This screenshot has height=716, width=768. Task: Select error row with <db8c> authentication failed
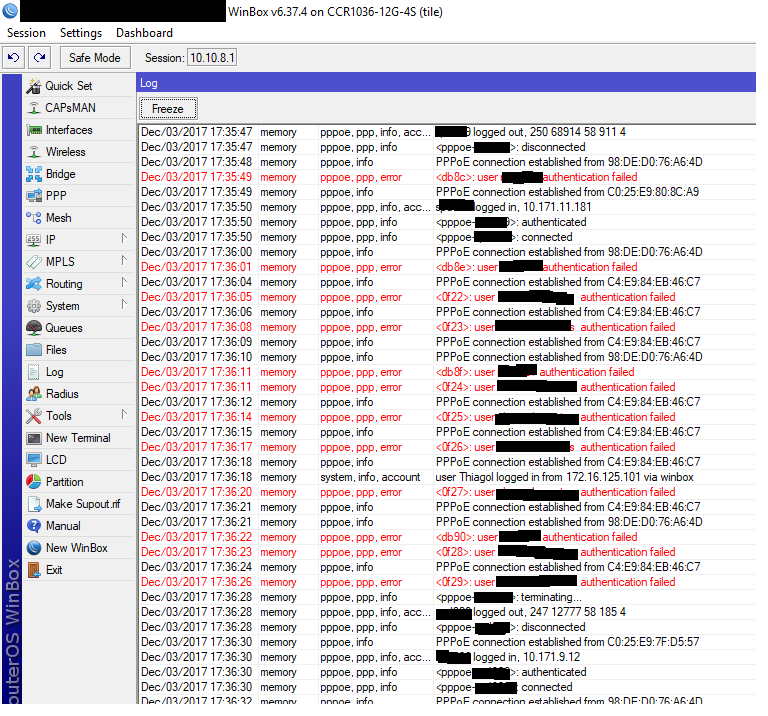tap(448, 177)
